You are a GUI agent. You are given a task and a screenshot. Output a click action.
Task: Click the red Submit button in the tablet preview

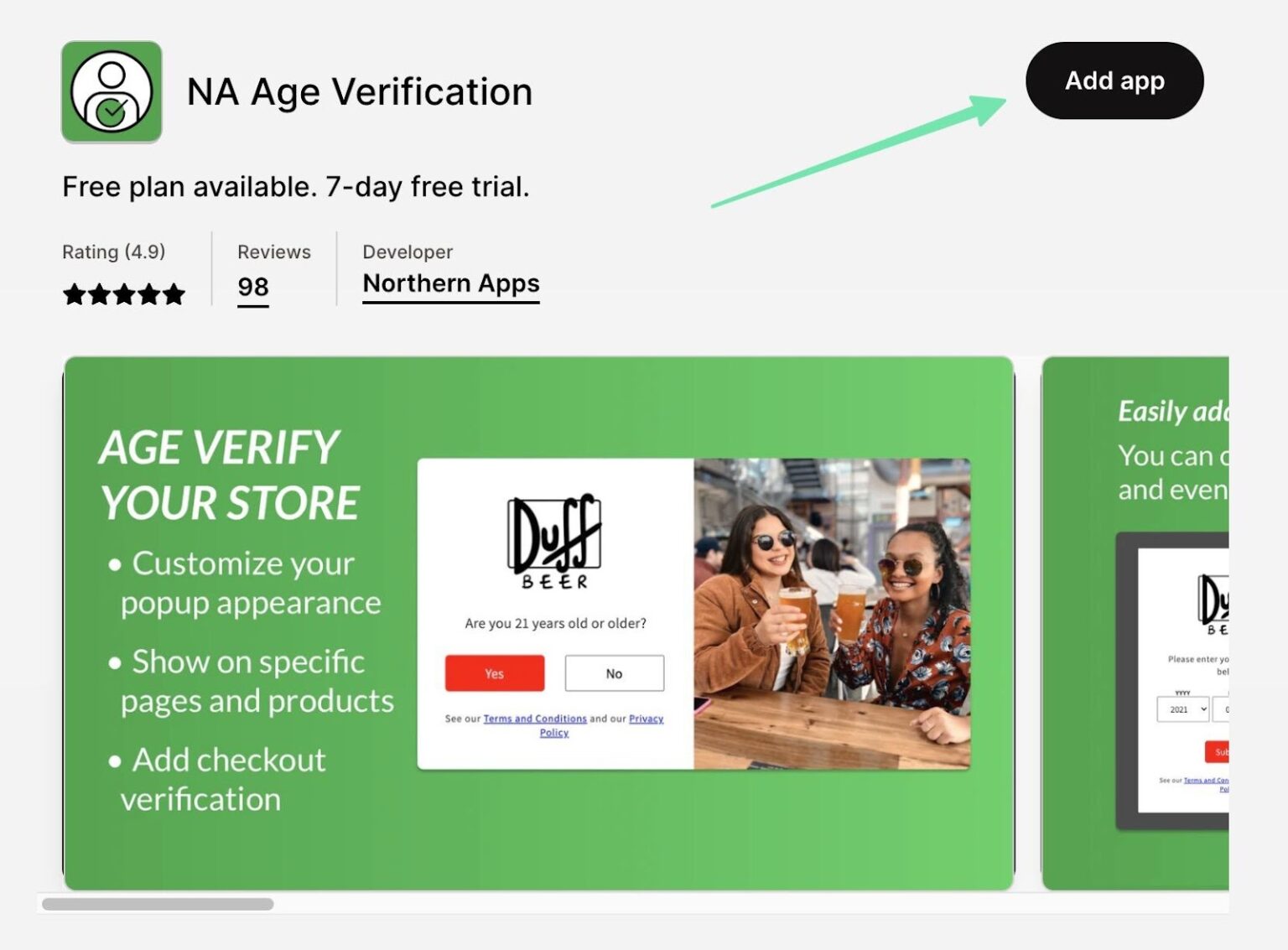click(1218, 752)
